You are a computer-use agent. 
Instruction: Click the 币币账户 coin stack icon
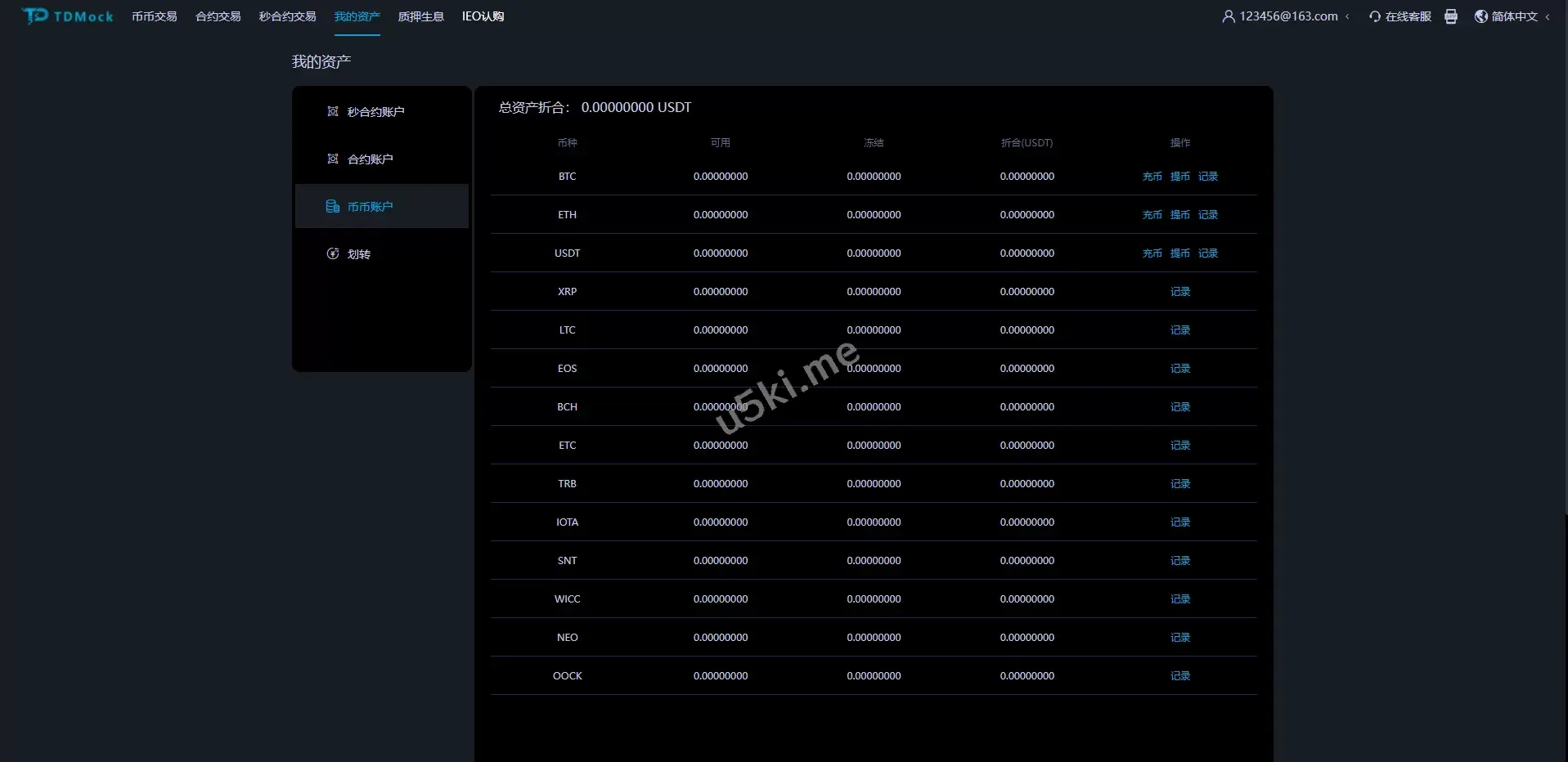pyautogui.click(x=333, y=206)
